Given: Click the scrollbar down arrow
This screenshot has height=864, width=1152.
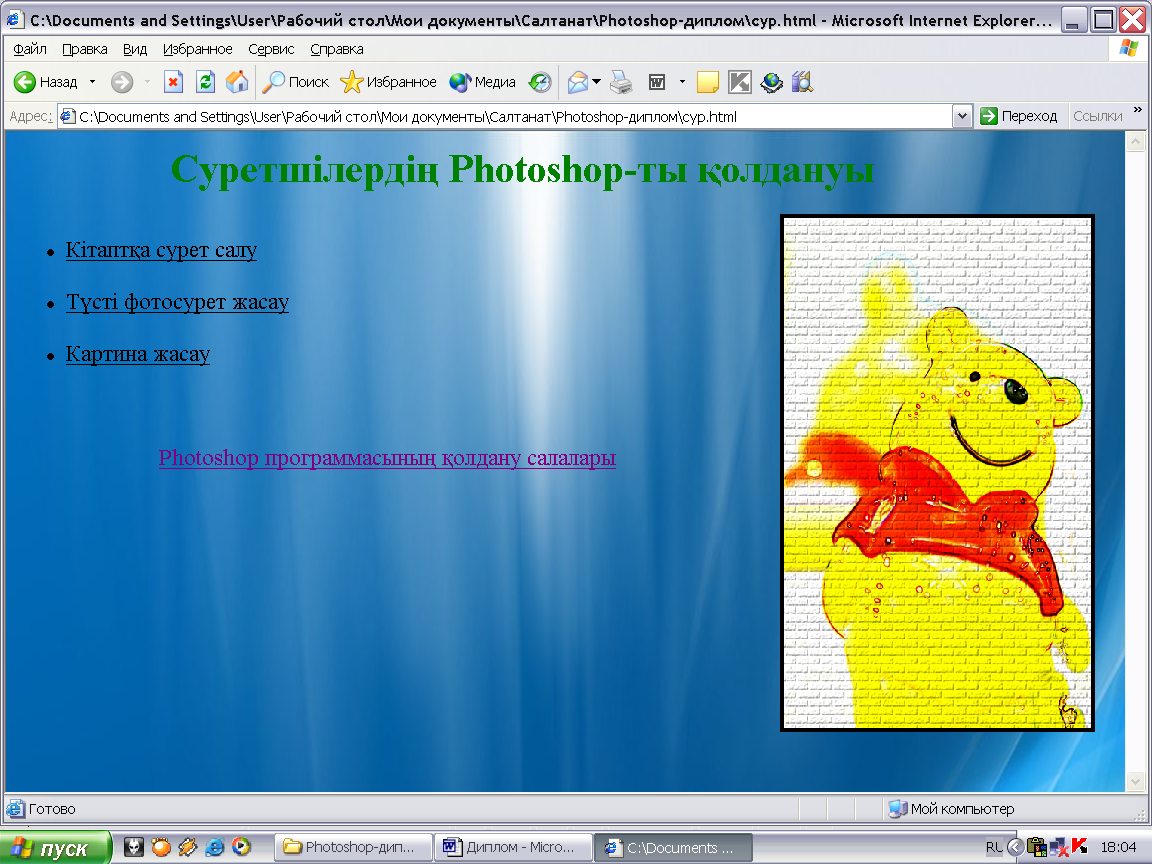Looking at the screenshot, I should tap(1136, 782).
